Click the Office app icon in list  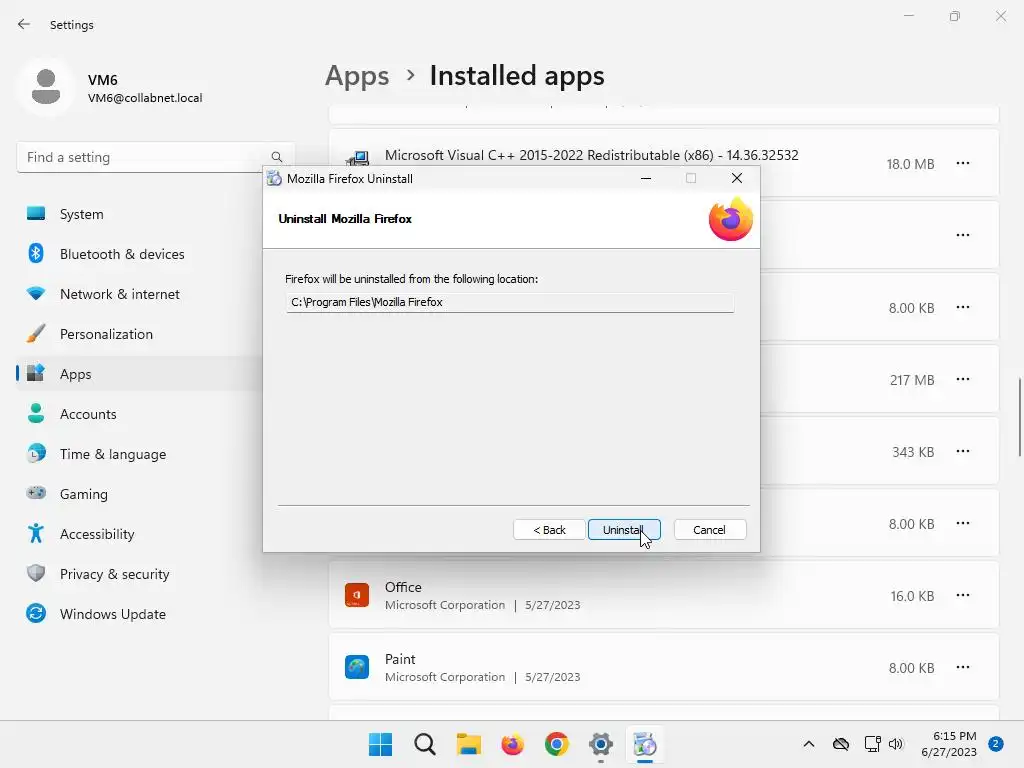[357, 596]
